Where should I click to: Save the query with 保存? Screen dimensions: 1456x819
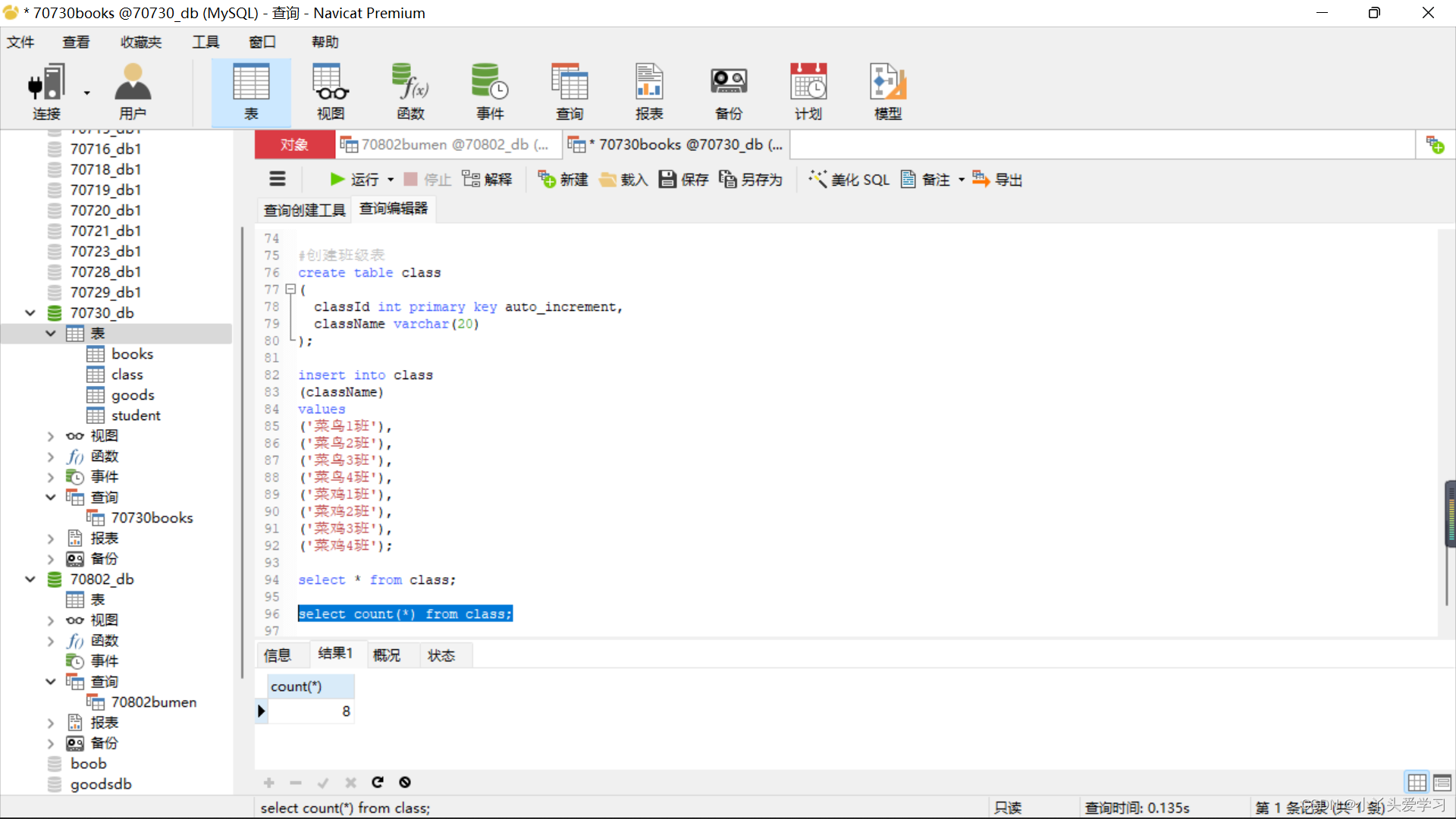(683, 180)
